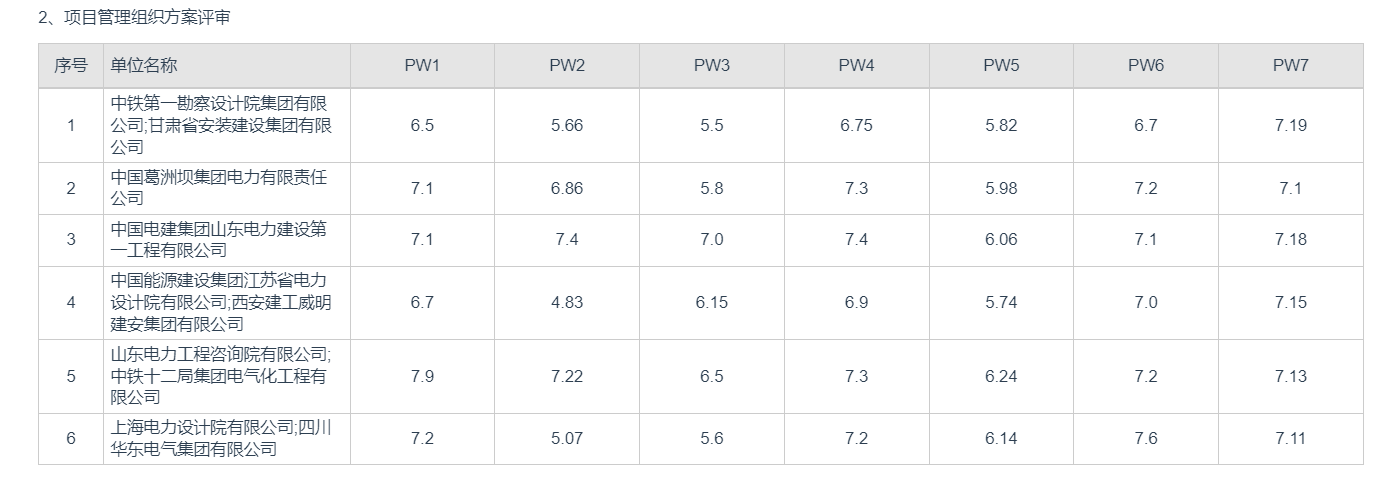Click the 中国能源建设集团江苏省电力设计院 cell
The height and width of the screenshot is (480, 1400).
click(219, 302)
